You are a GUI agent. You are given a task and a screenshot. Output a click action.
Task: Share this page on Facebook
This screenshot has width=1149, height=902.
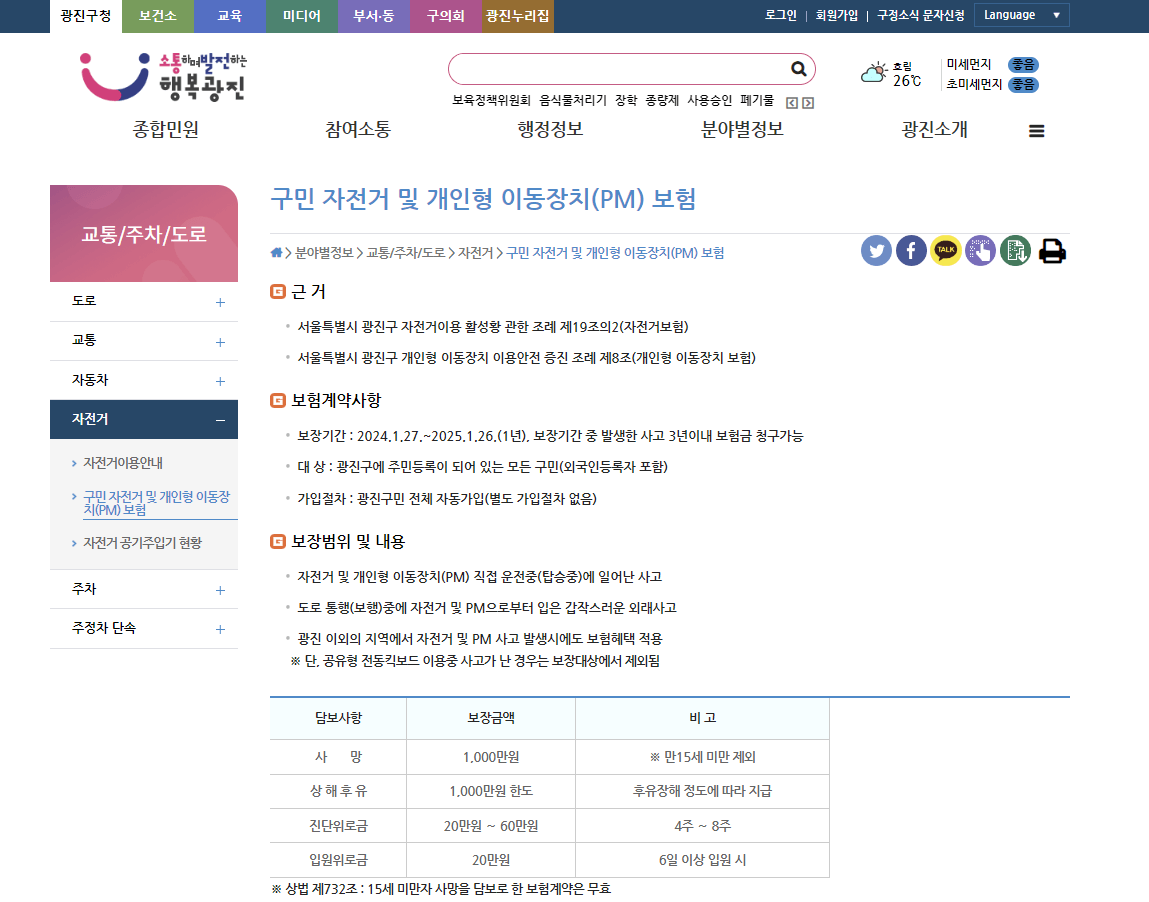(911, 250)
